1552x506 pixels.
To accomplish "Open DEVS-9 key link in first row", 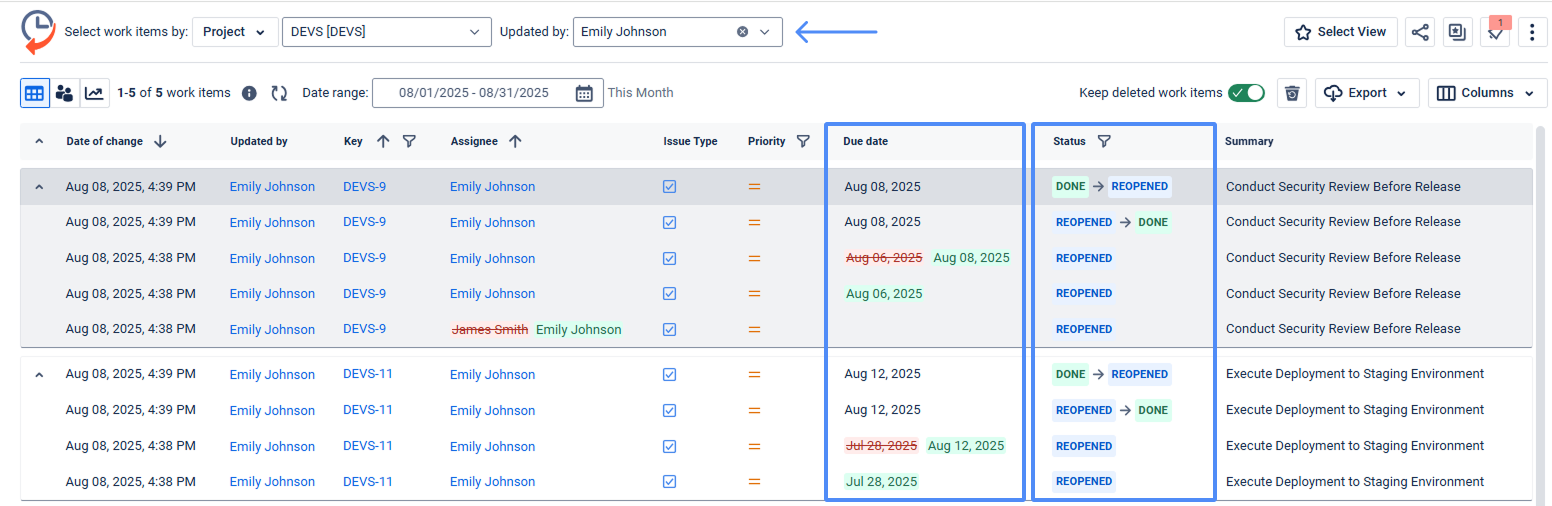I will coord(364,187).
